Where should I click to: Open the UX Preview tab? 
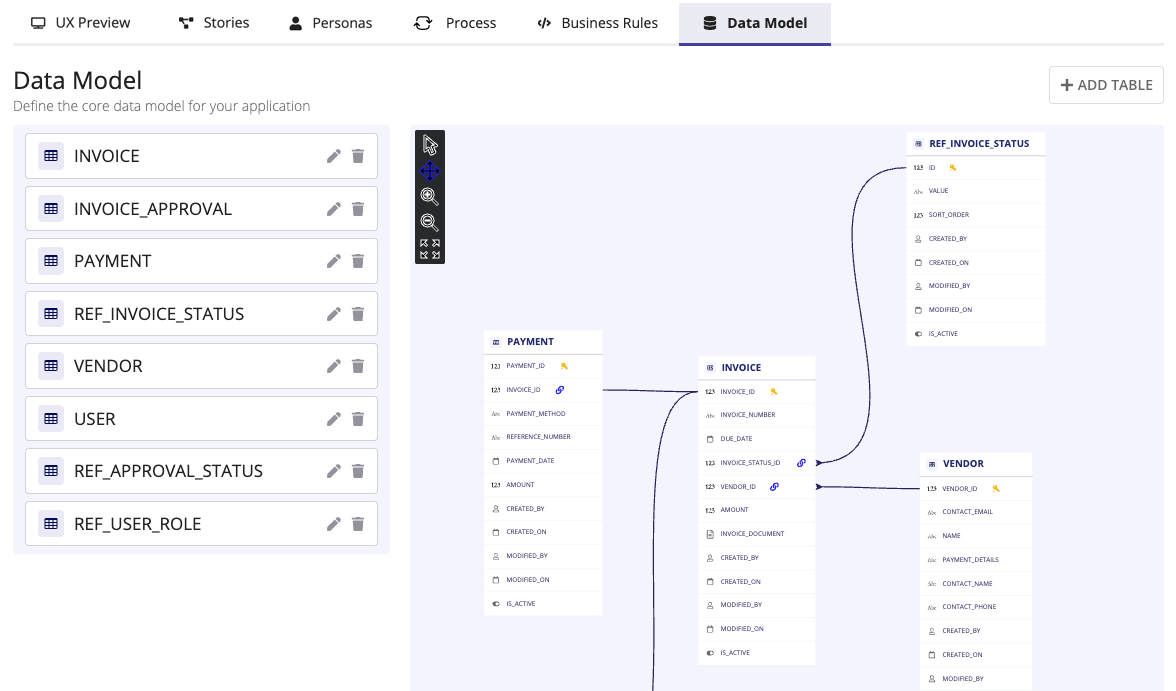click(x=80, y=23)
